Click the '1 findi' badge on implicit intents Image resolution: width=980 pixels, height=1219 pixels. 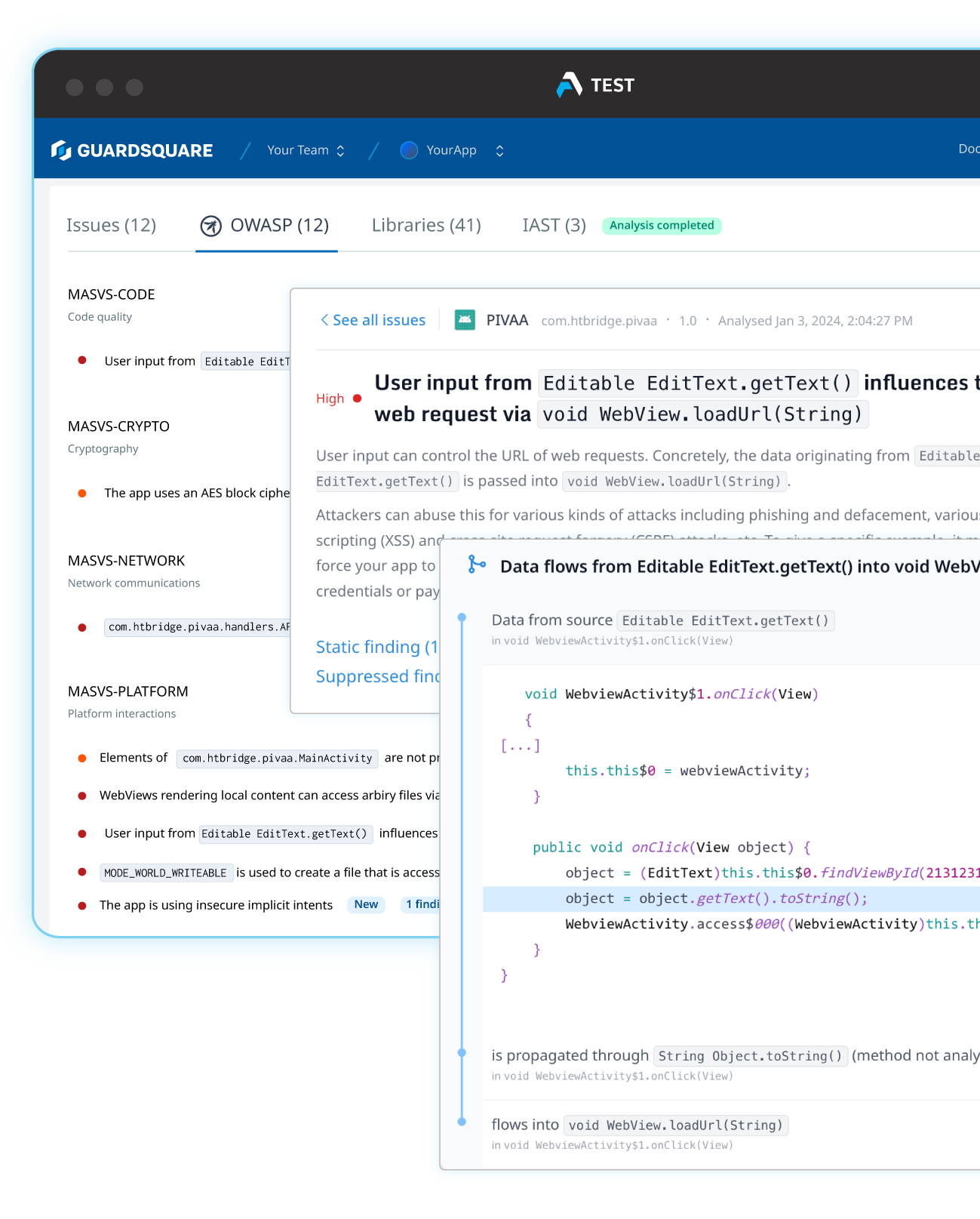pyautogui.click(x=421, y=904)
